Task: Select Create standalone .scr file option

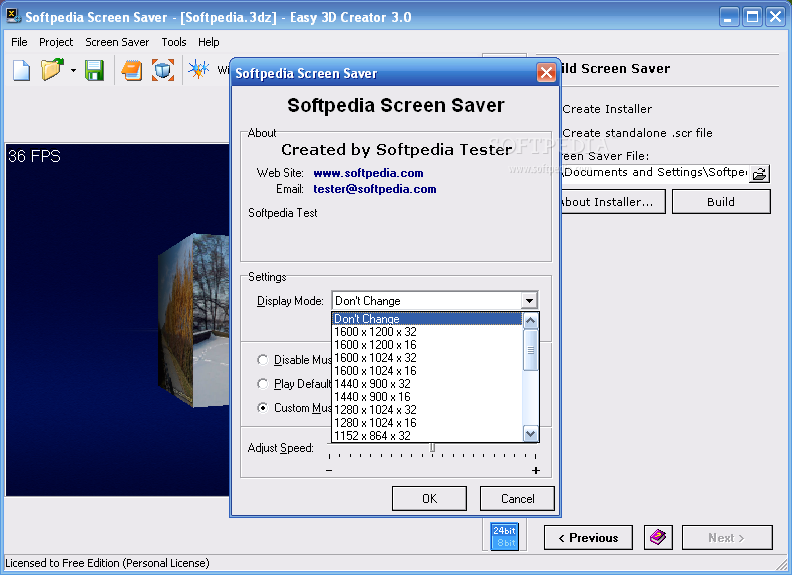Action: click(x=637, y=133)
